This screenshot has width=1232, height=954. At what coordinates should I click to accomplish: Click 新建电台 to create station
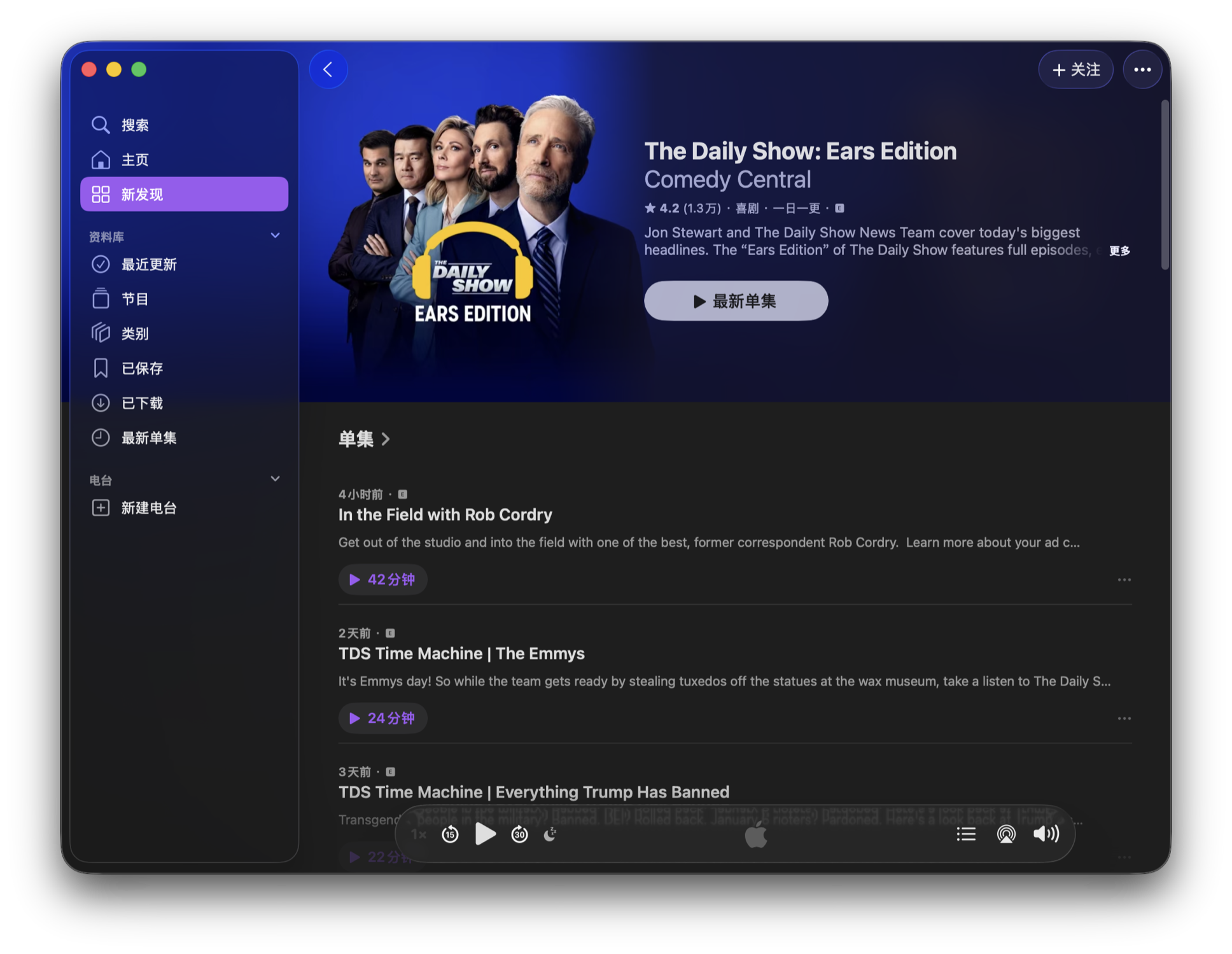(184, 507)
